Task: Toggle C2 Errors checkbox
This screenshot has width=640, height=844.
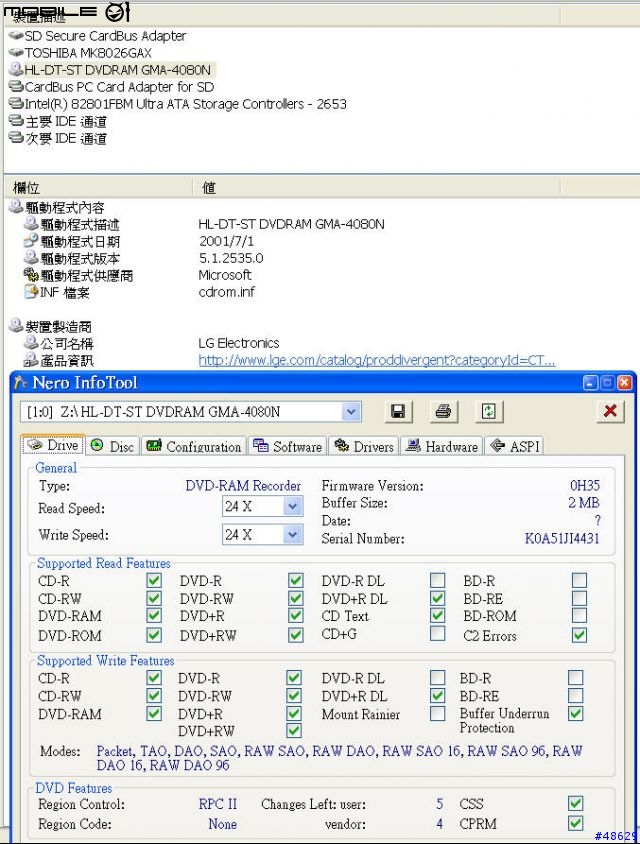Action: pyautogui.click(x=579, y=635)
